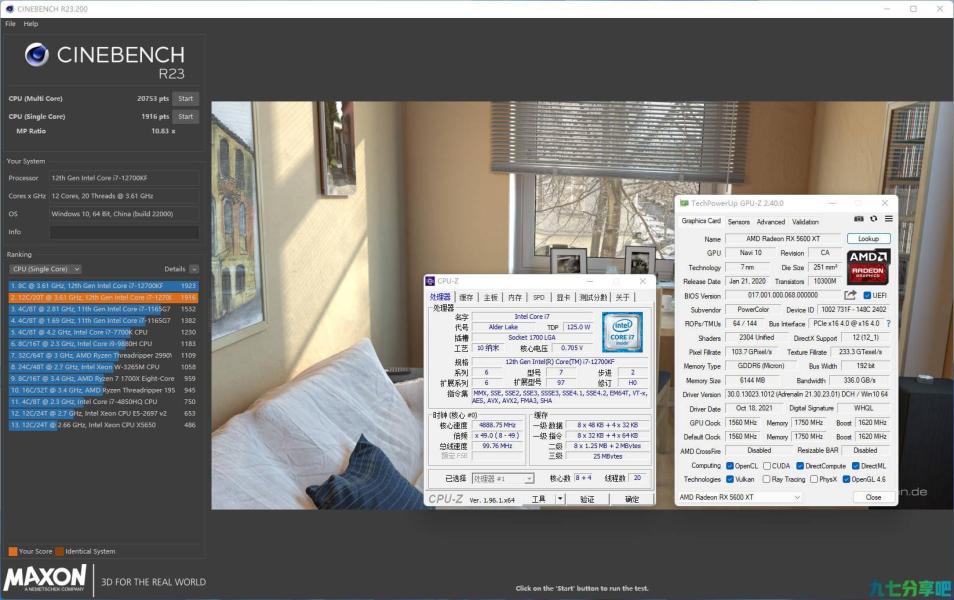Switch to the CPU-Z SPD tab
Viewport: 954px width, 600px height.
pos(539,298)
